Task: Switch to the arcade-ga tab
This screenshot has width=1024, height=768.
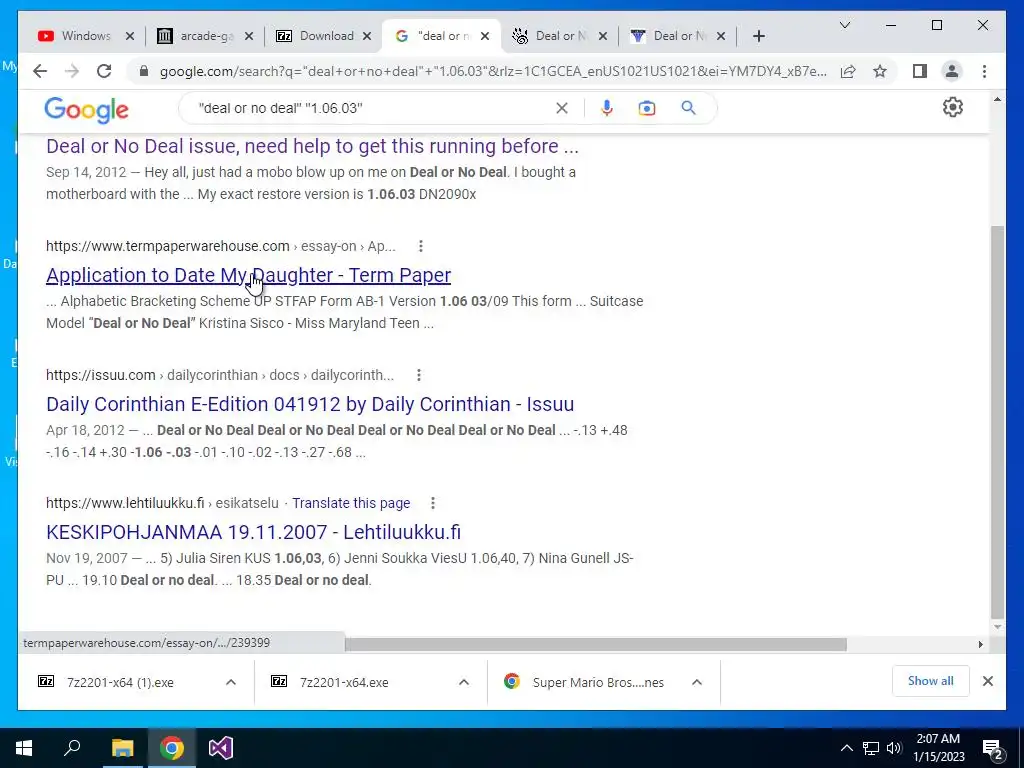Action: point(206,36)
